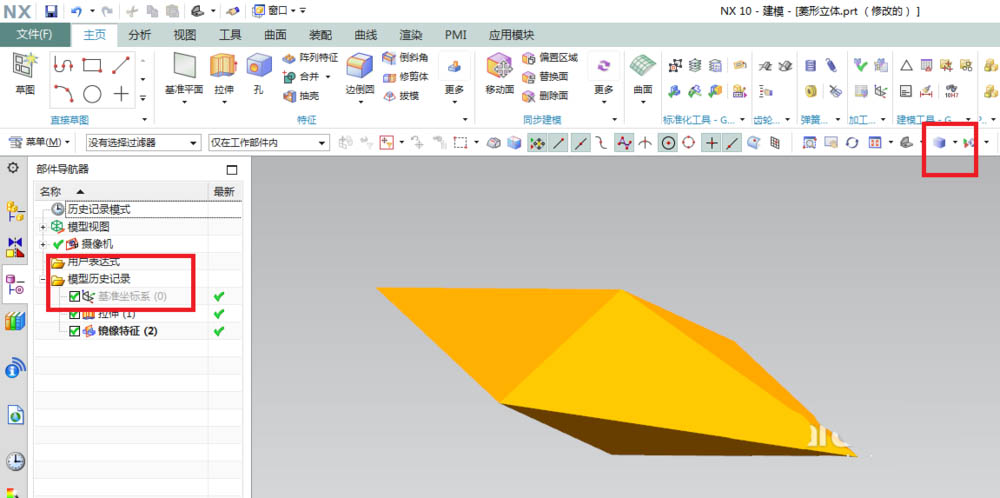The width and height of the screenshot is (1000, 498).
Task: Click the 删除面 delete face button
Action: [x=545, y=96]
